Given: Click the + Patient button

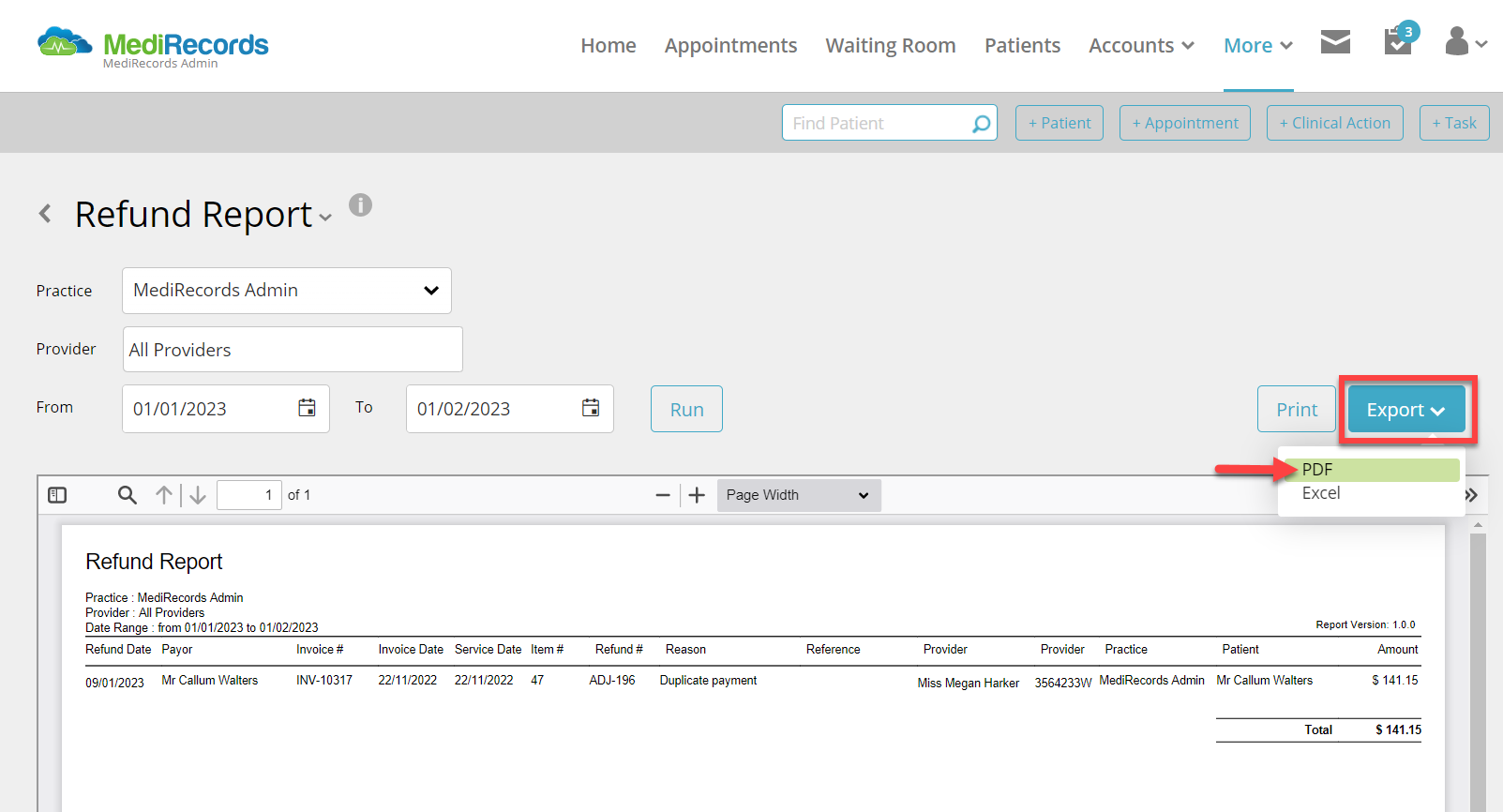Looking at the screenshot, I should point(1060,123).
